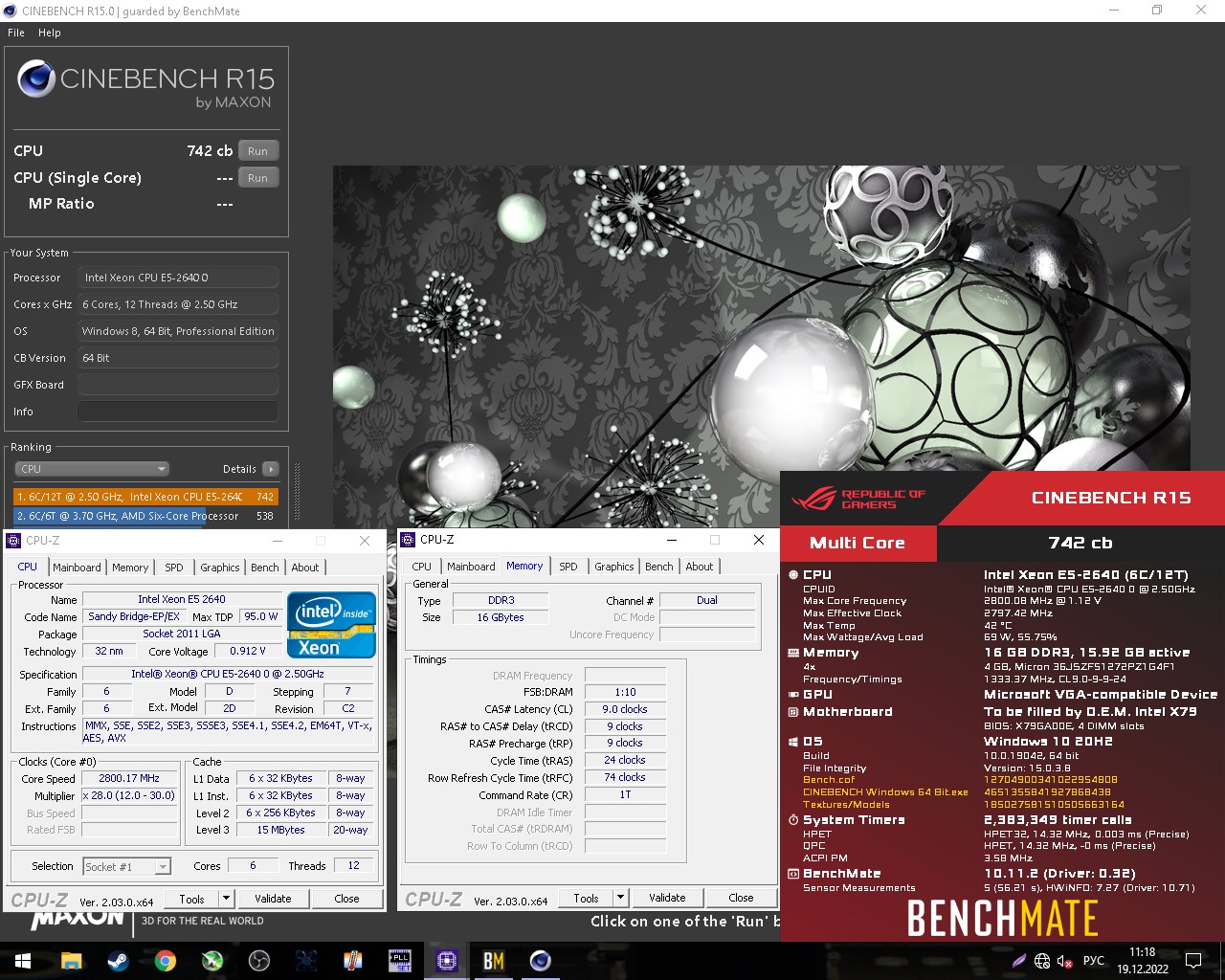1225x980 pixels.
Task: Click the app icon of the Memory CPU-Z window
Action: pyautogui.click(x=409, y=540)
